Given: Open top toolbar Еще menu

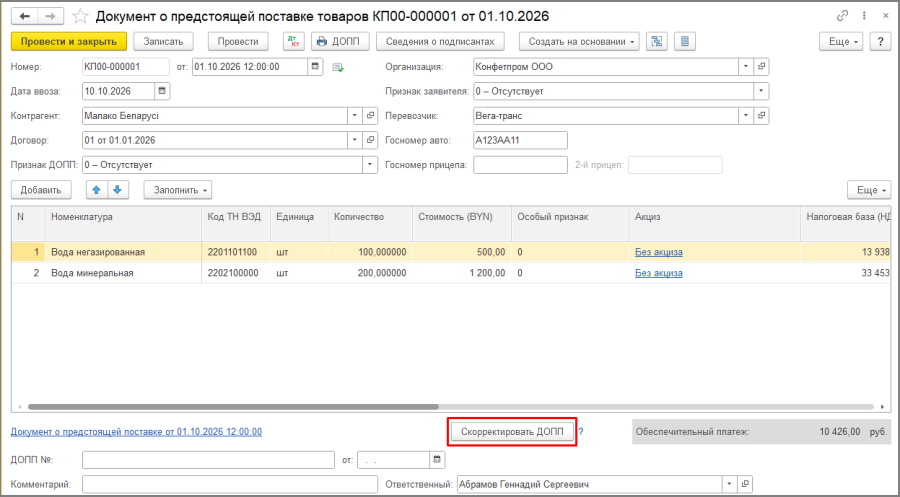Looking at the screenshot, I should tap(841, 41).
